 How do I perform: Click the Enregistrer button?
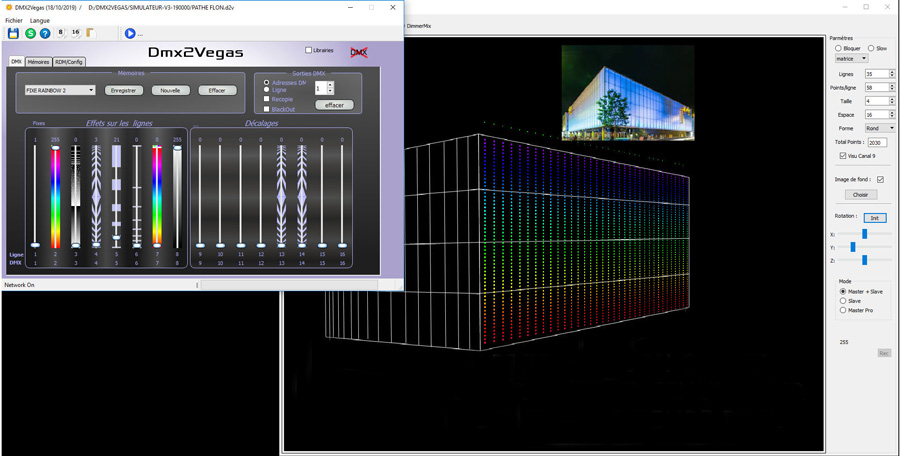point(123,90)
